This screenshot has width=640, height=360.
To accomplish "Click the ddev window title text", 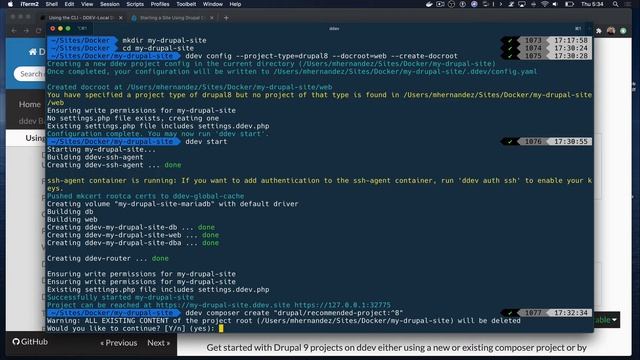I will [334, 29].
